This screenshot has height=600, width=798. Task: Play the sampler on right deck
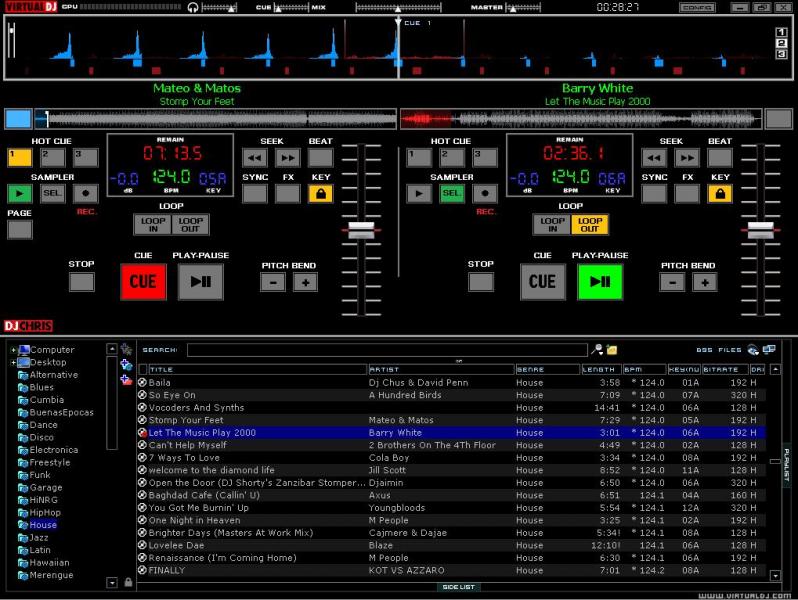(419, 193)
